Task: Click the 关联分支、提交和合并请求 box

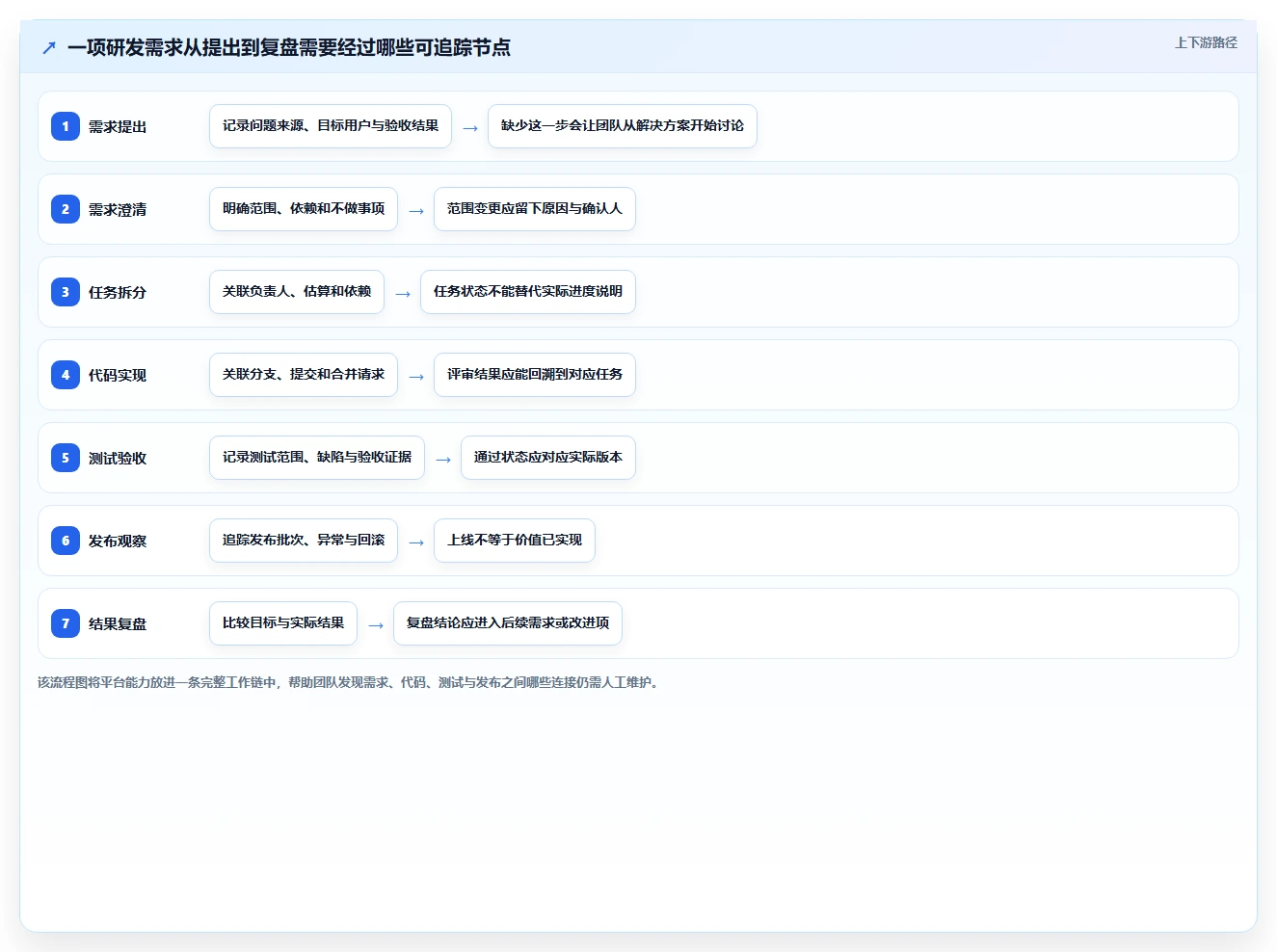Action: [x=304, y=375]
